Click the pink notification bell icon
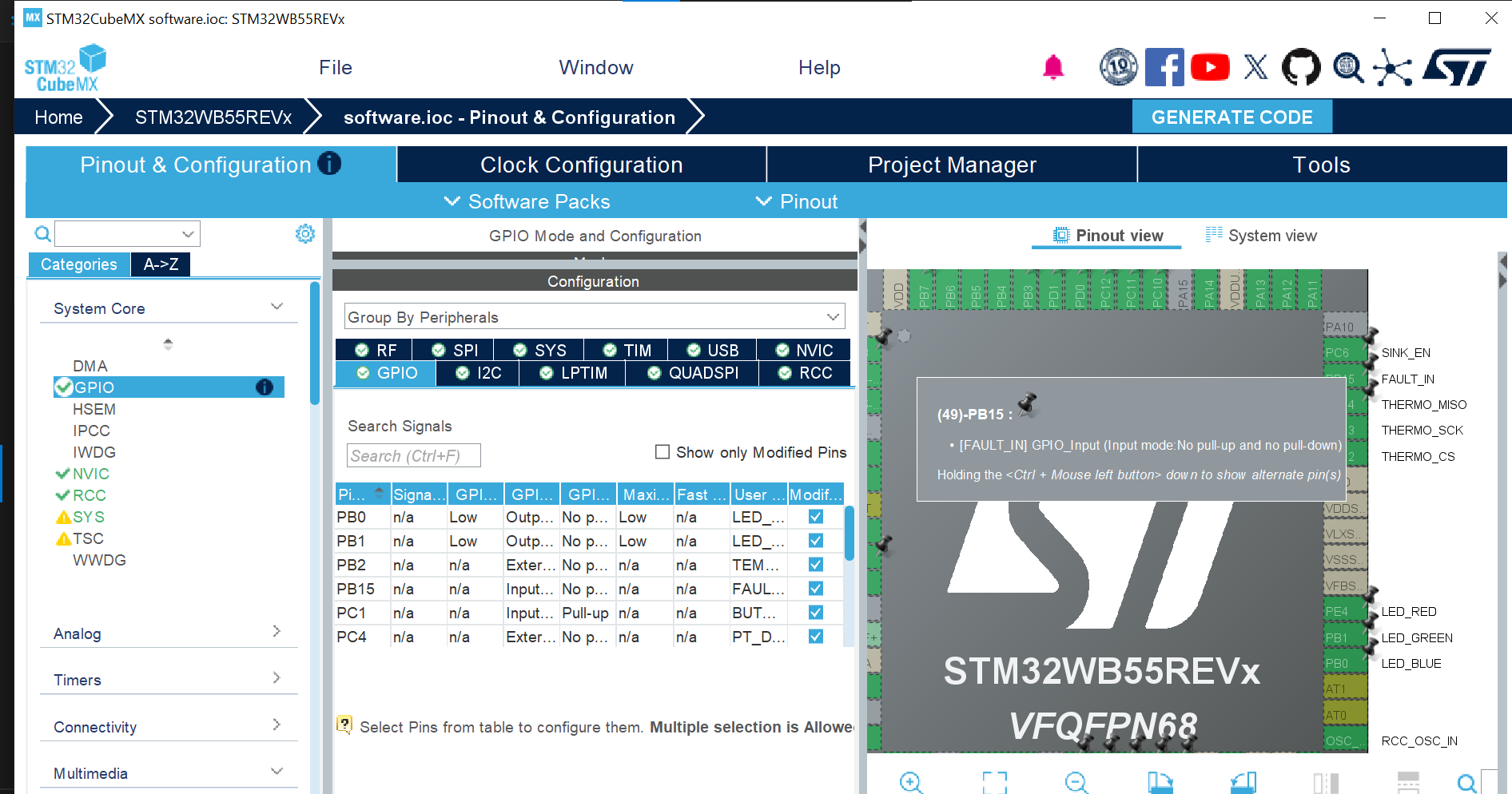 [1053, 68]
